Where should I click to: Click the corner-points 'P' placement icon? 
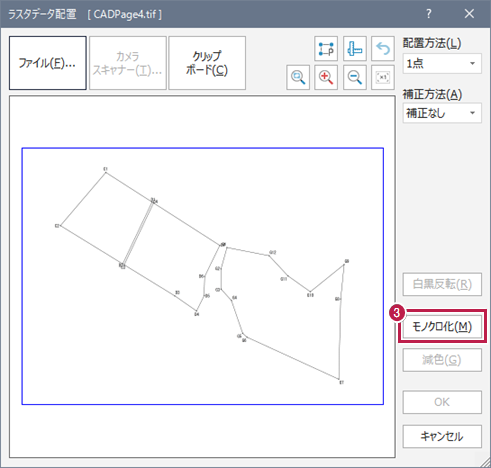pos(326,49)
